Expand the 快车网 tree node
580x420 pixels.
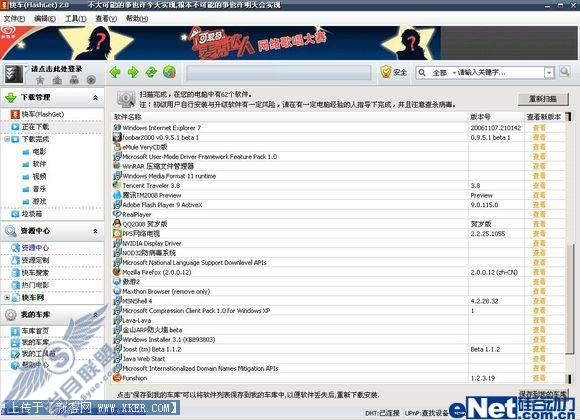tap(7, 298)
